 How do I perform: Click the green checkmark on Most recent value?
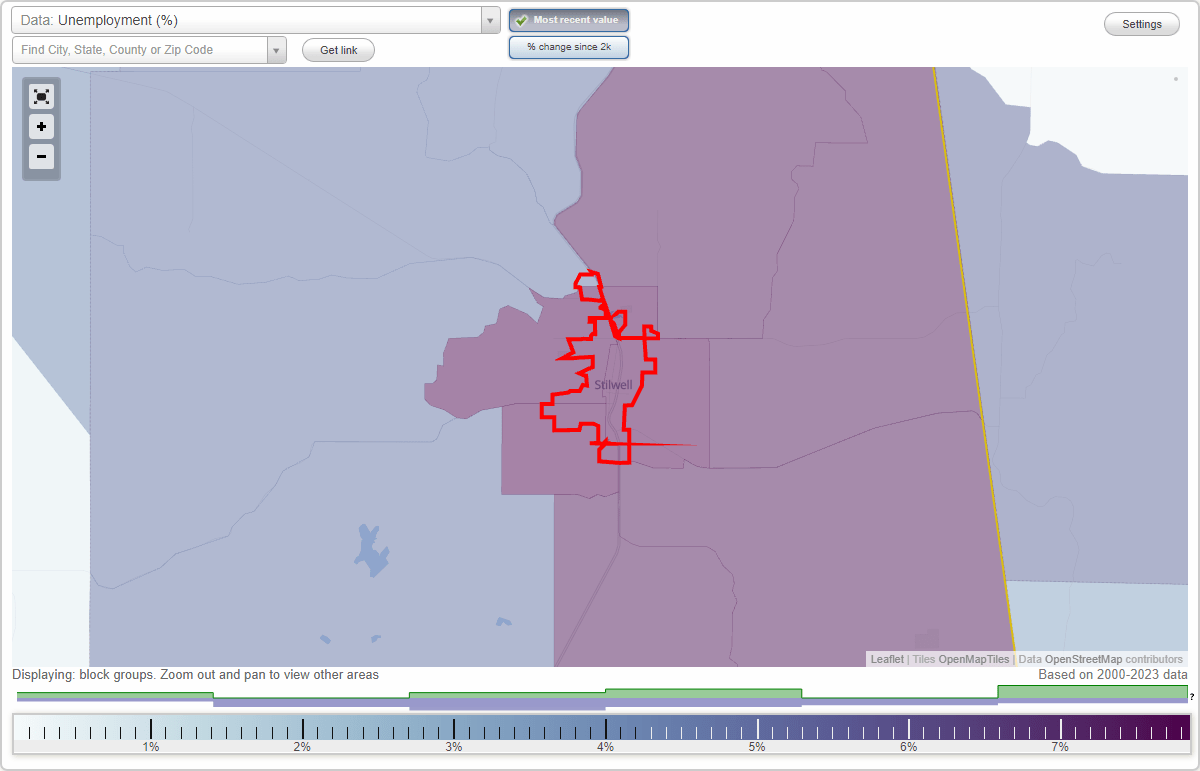point(521,20)
